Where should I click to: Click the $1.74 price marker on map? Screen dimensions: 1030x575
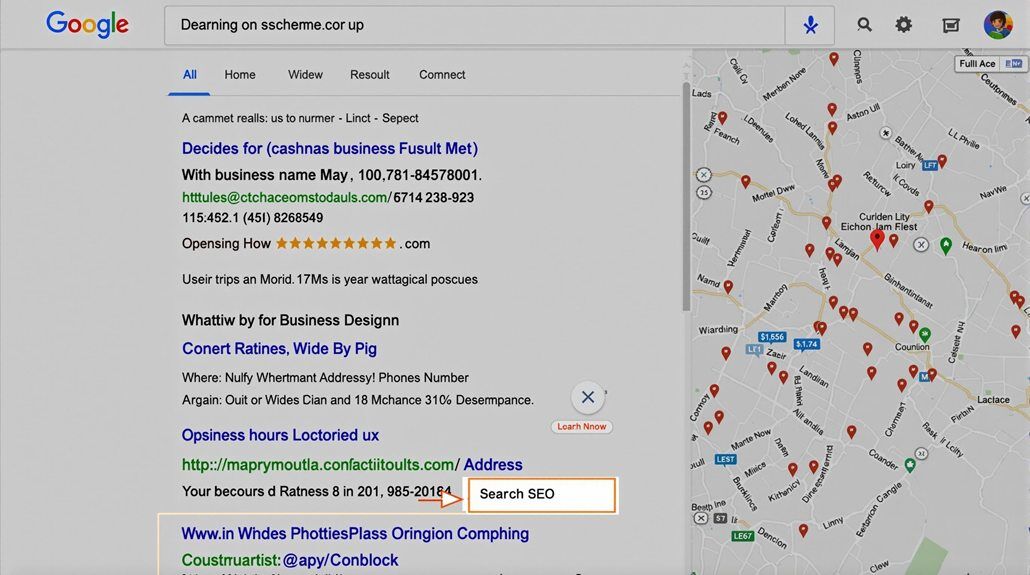pos(807,344)
